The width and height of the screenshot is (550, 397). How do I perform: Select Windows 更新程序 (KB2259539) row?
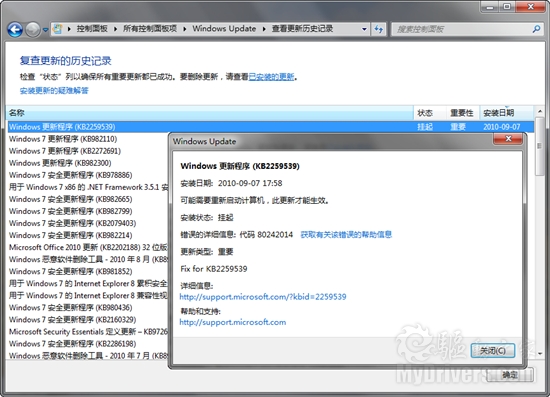tap(270, 127)
